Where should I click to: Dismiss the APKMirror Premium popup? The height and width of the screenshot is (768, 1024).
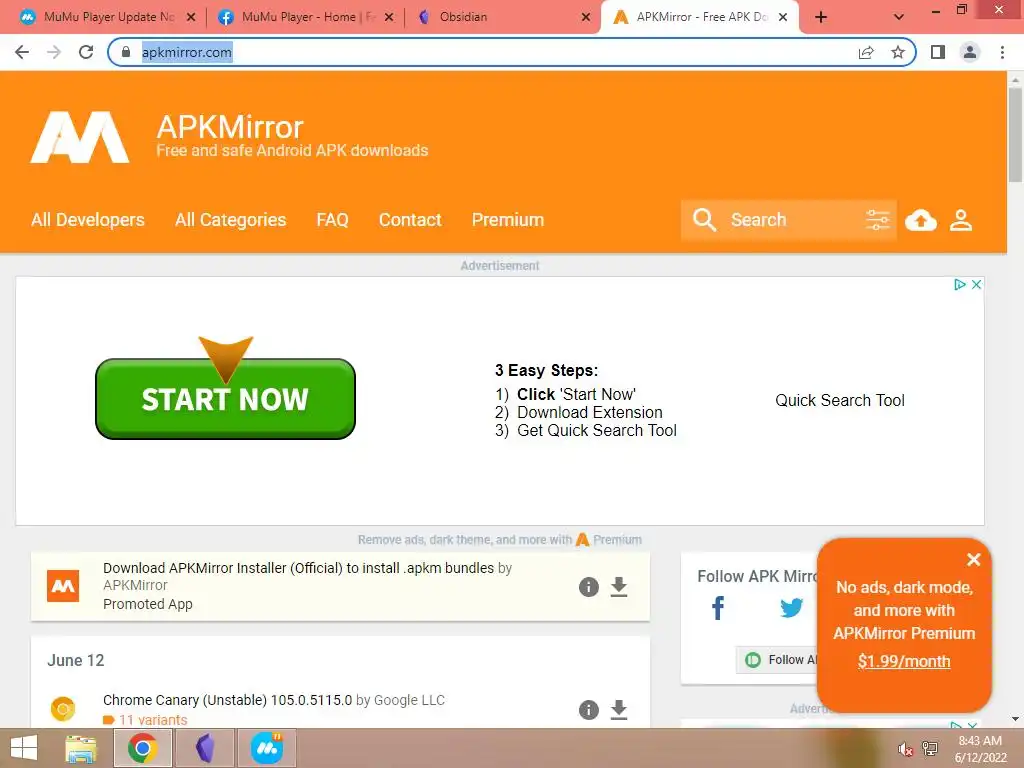click(974, 560)
